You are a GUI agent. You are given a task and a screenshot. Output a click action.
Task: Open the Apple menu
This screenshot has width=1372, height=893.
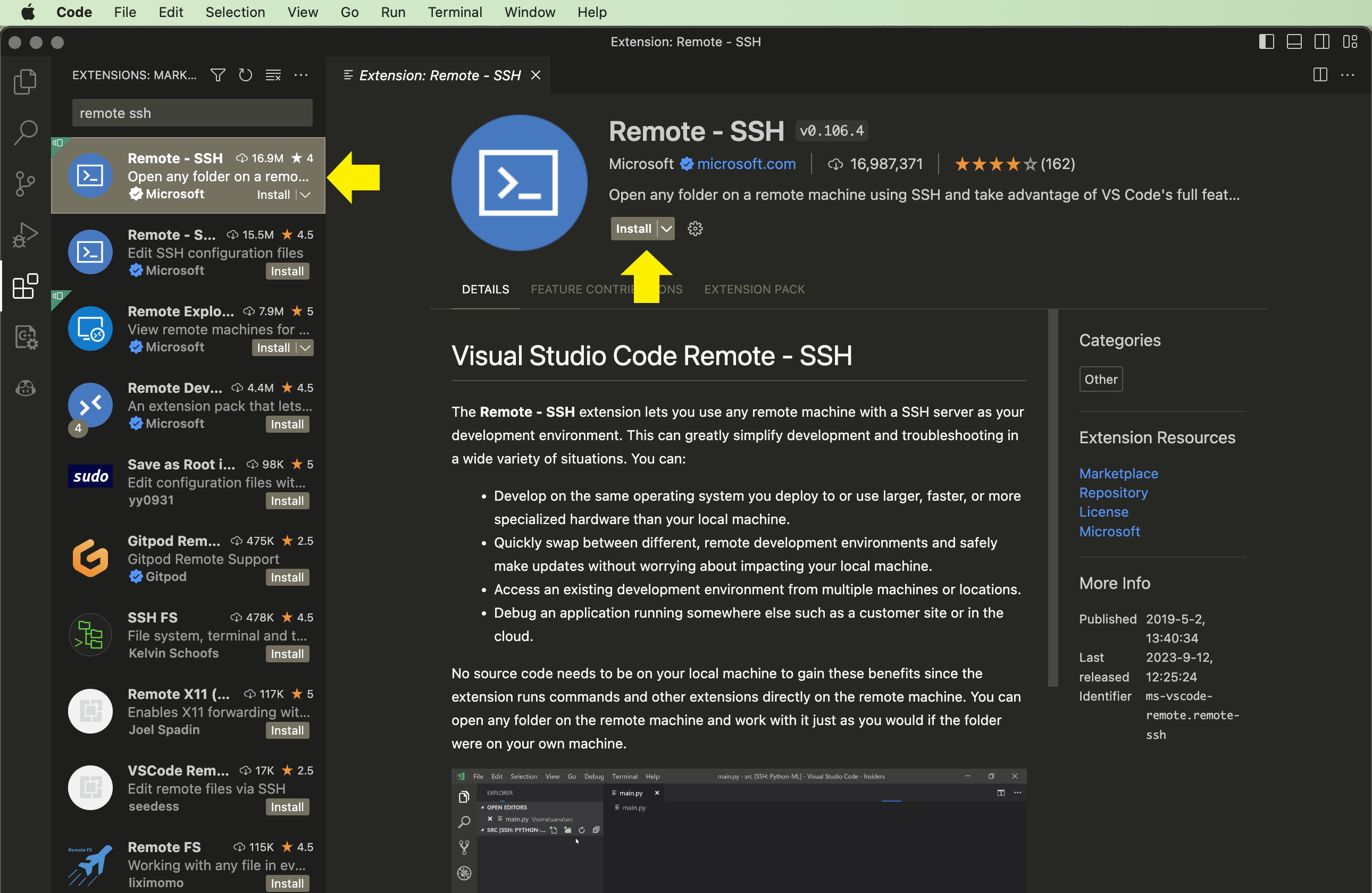point(28,12)
